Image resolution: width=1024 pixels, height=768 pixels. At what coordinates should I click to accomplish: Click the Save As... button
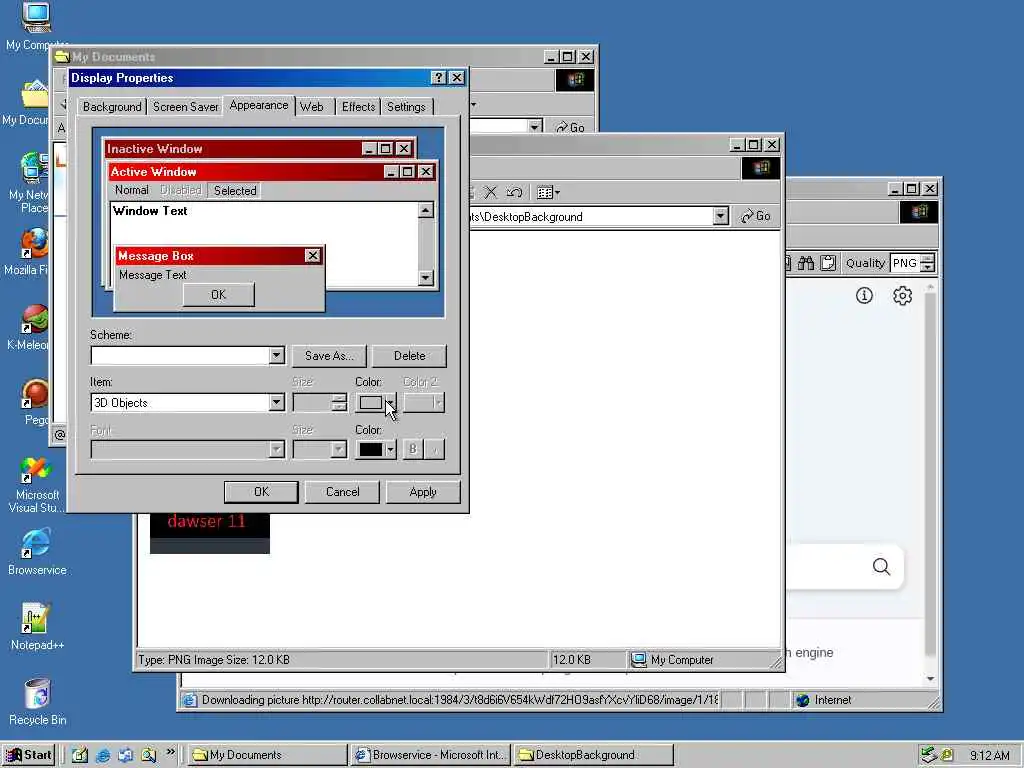[x=329, y=356]
